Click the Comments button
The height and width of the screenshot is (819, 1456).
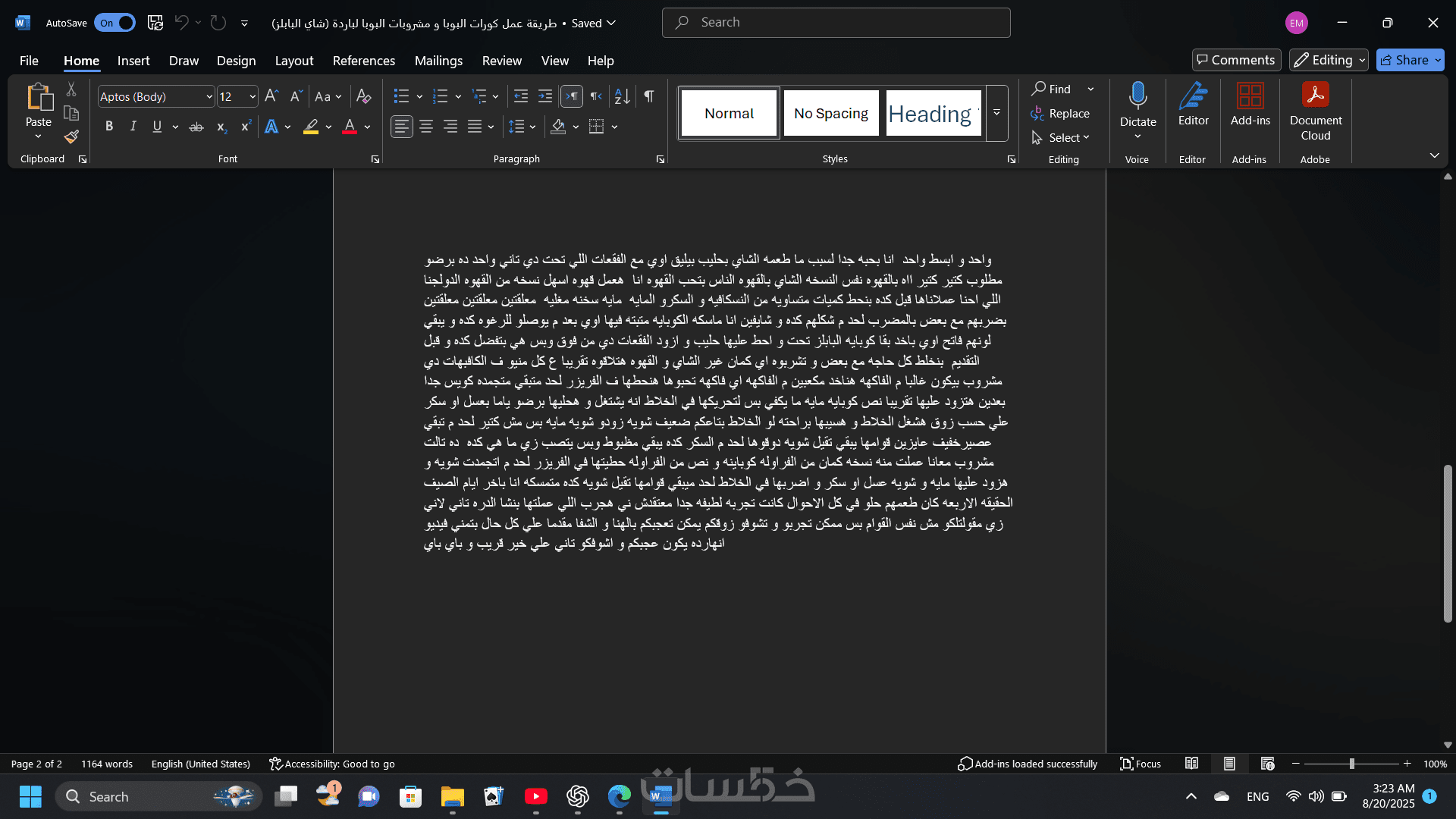click(1236, 60)
